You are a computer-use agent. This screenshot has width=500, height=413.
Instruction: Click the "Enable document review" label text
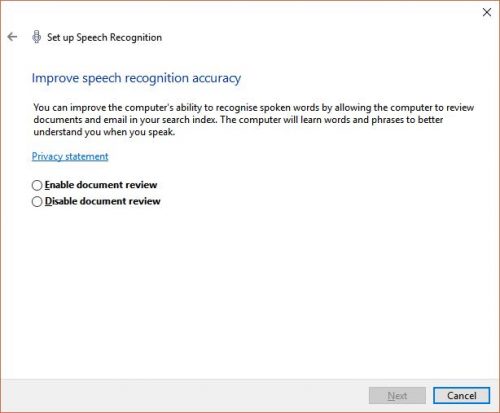click(x=101, y=185)
